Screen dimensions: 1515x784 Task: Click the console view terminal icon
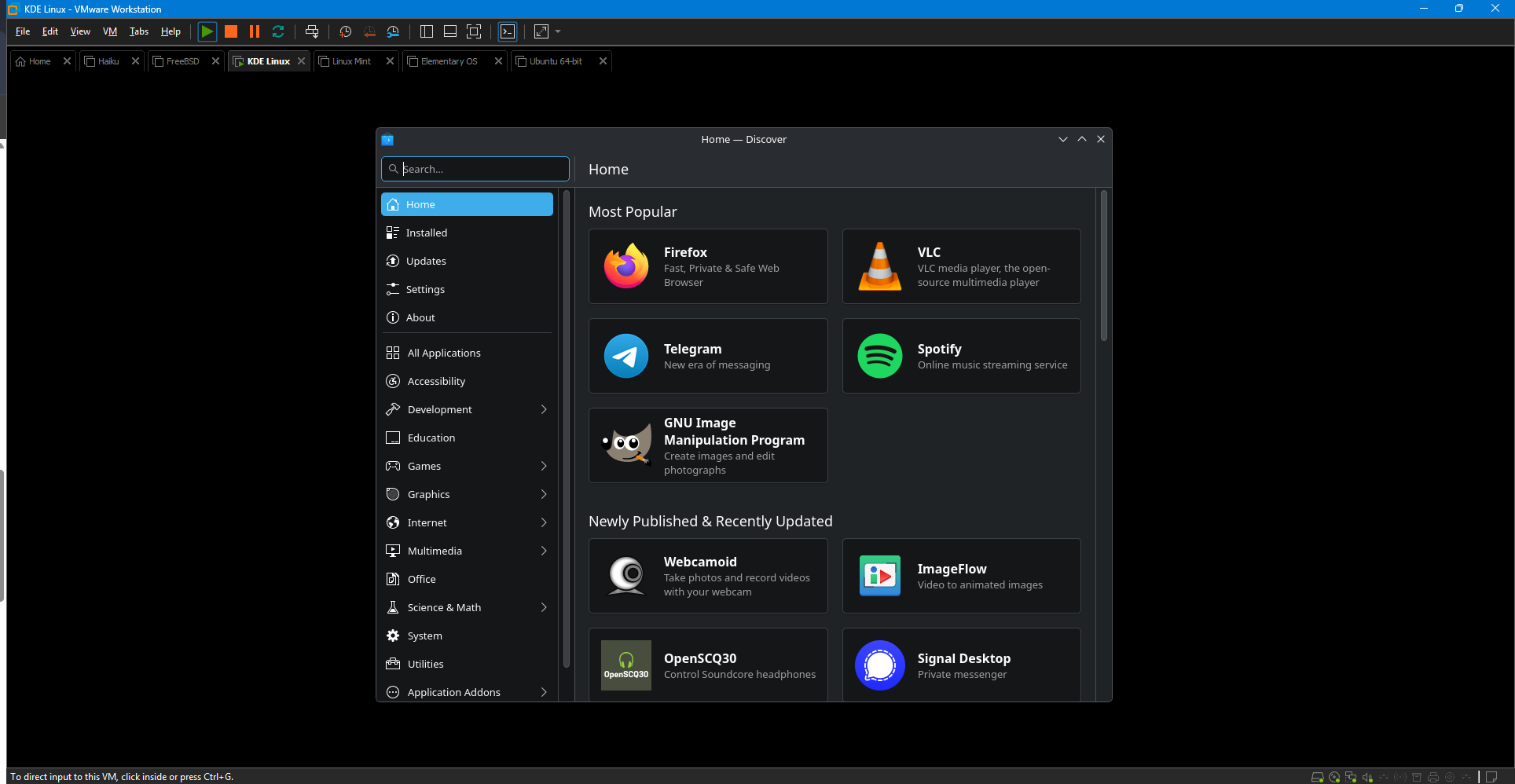point(508,31)
